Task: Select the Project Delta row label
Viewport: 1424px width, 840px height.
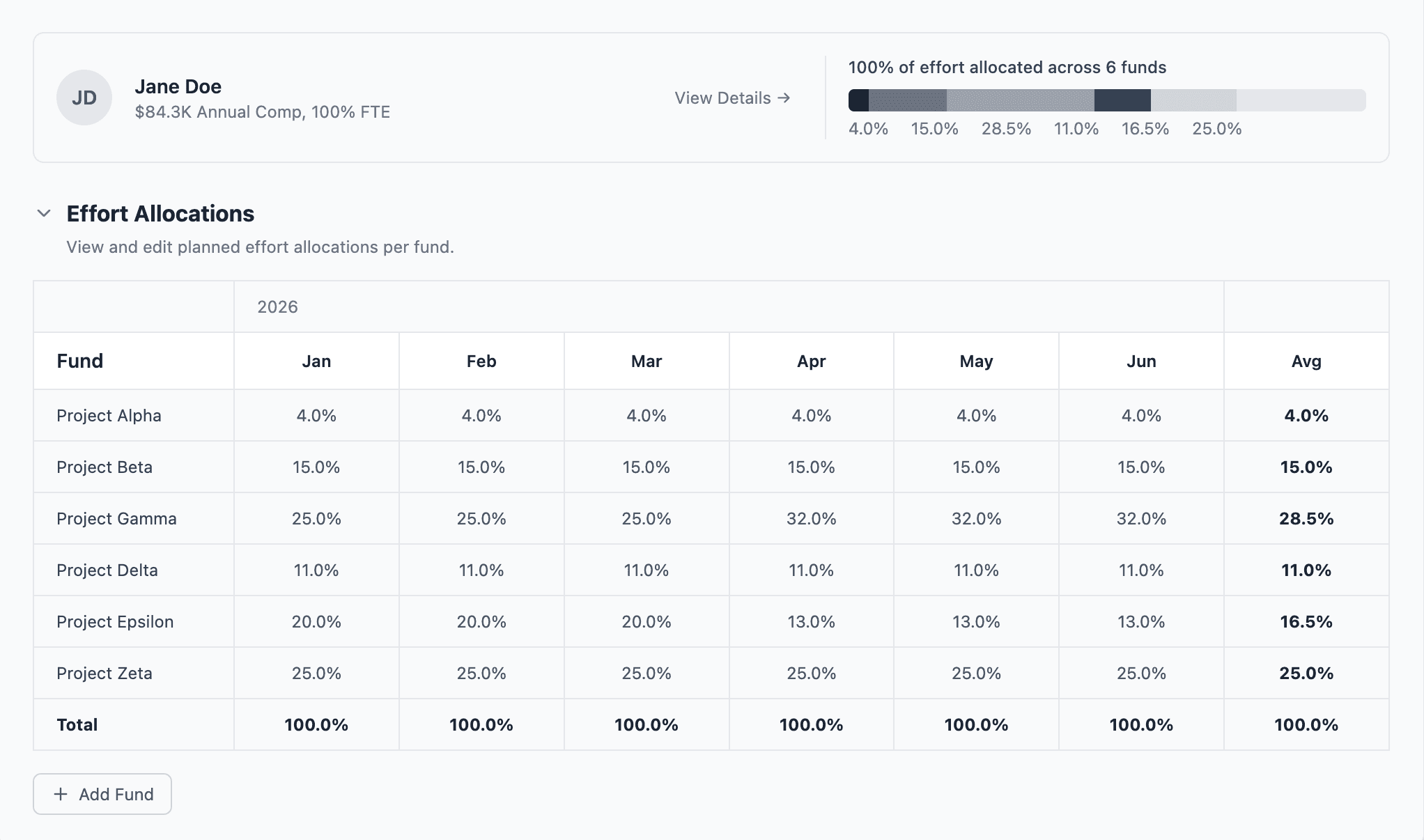Action: (x=107, y=570)
